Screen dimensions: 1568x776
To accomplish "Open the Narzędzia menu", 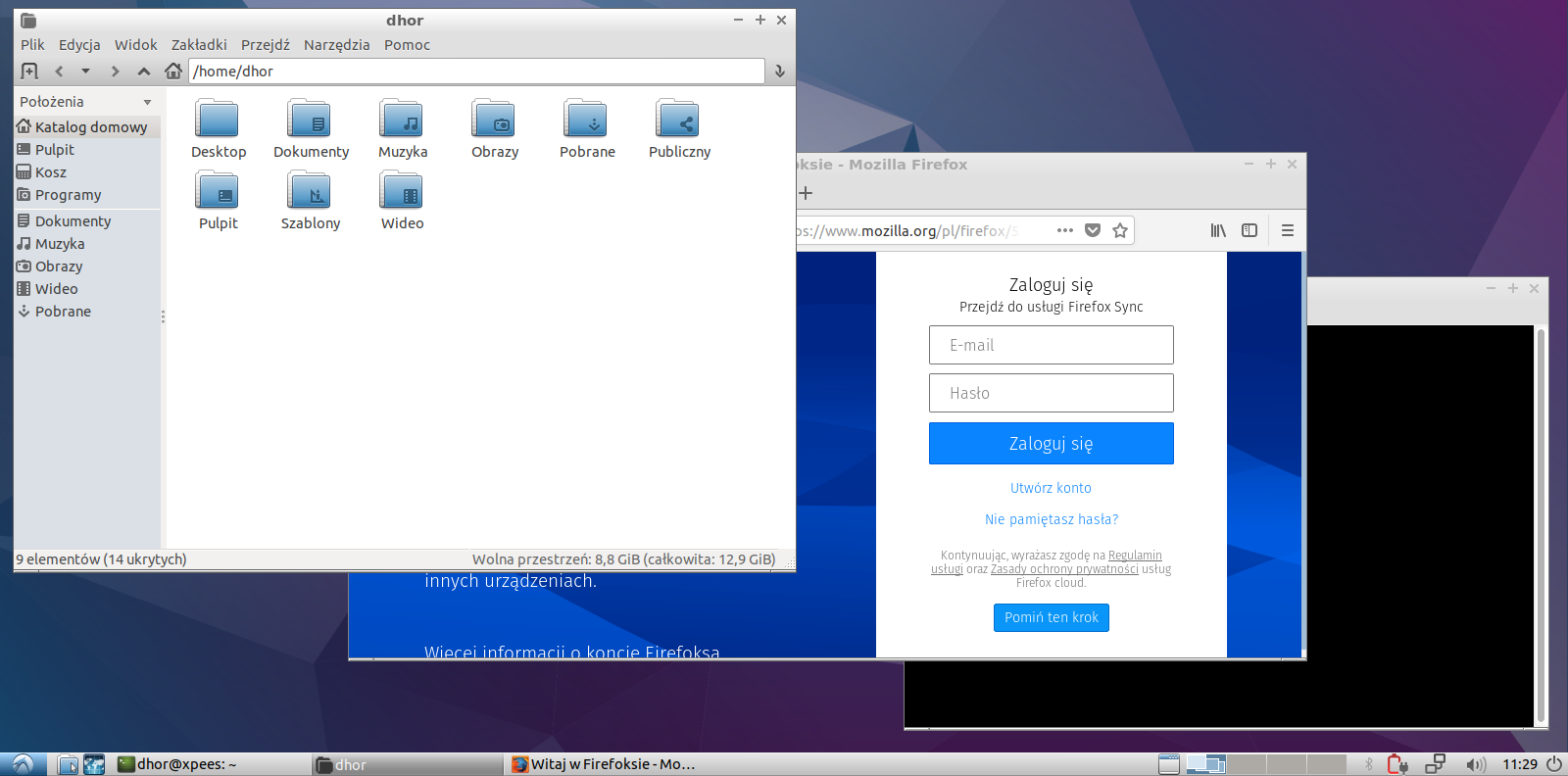I will 337,44.
